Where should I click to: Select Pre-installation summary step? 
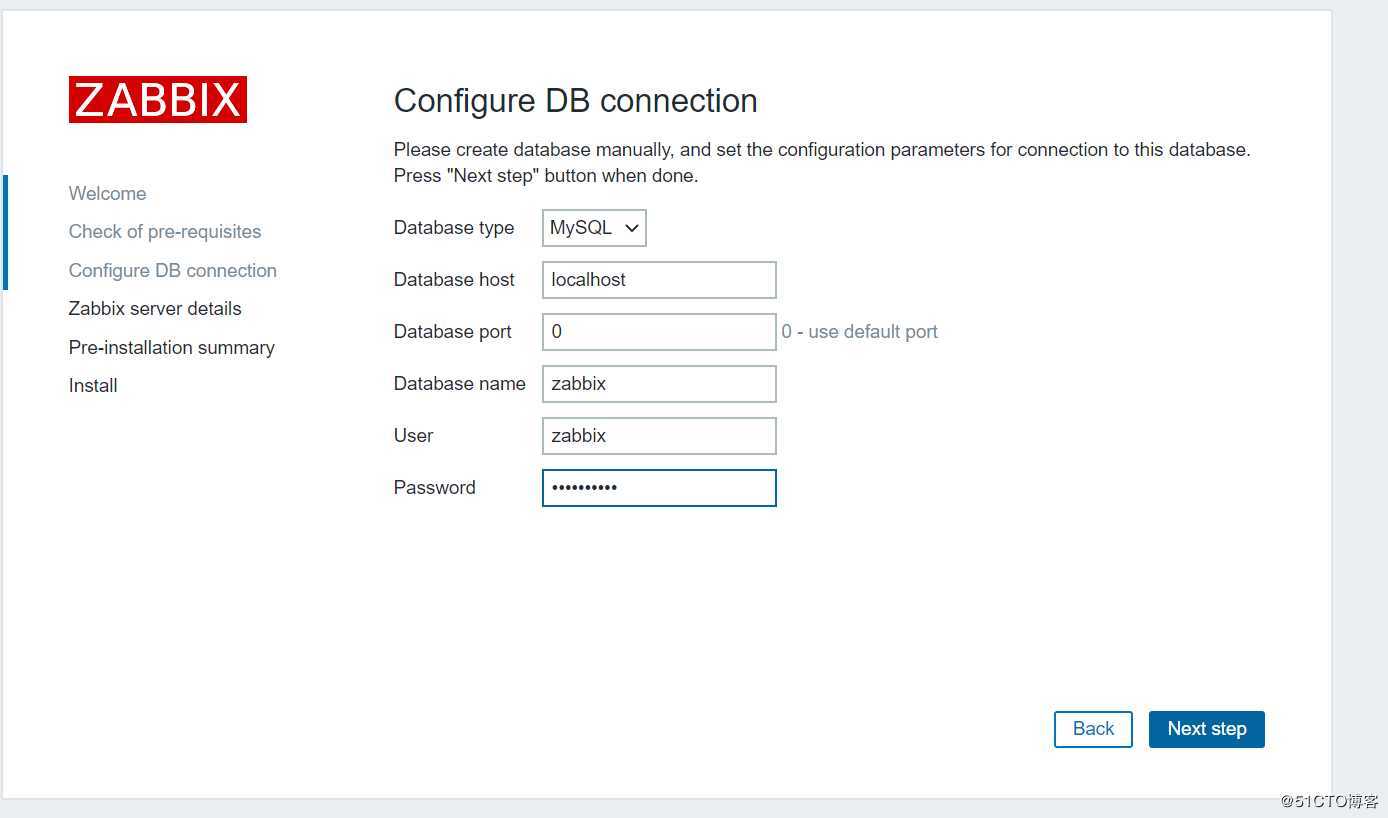172,348
